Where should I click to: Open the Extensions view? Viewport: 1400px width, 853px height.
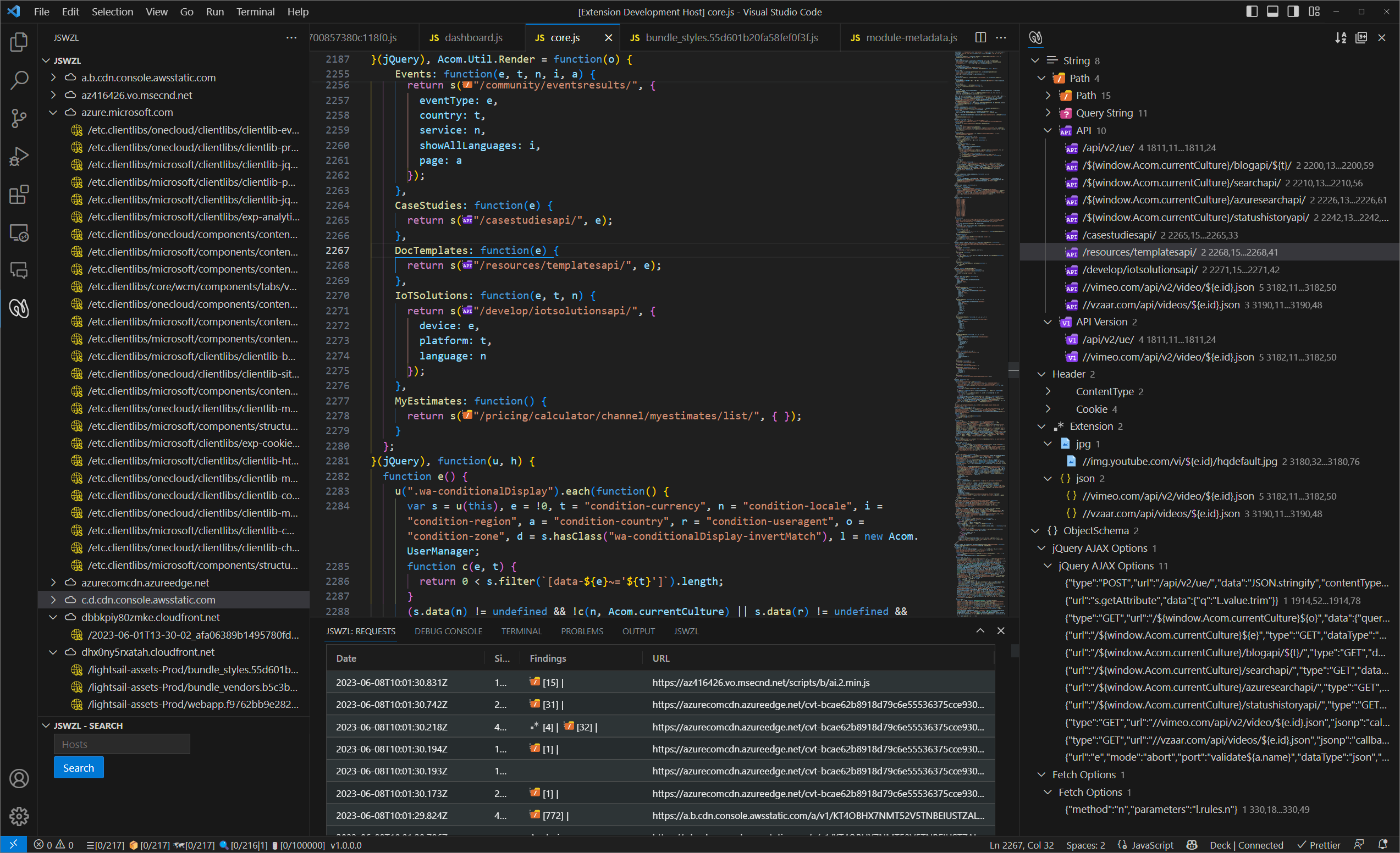[x=19, y=194]
